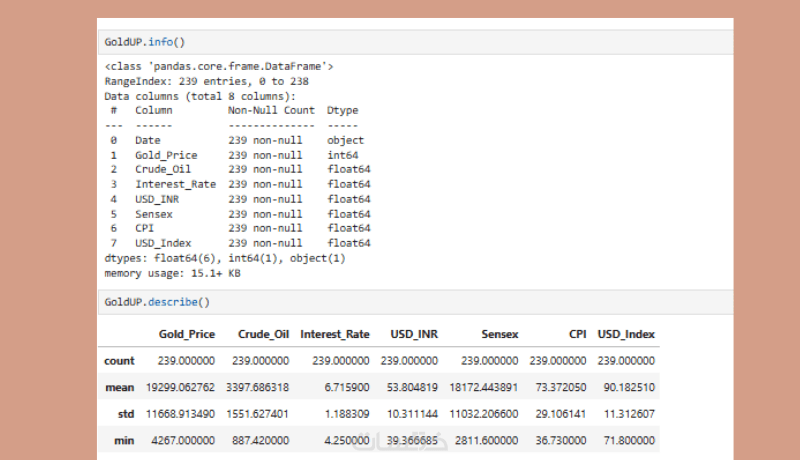Click the Interest_Rate column header in describe table
The image size is (800, 460).
click(335, 334)
